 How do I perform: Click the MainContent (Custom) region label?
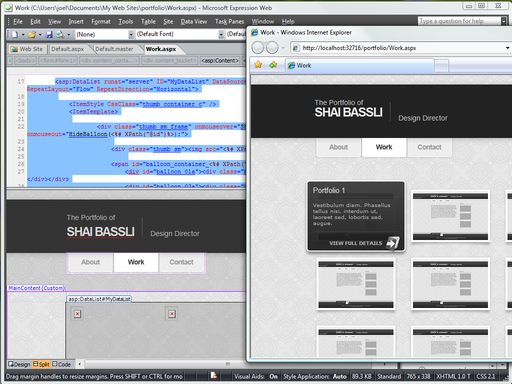(36, 288)
